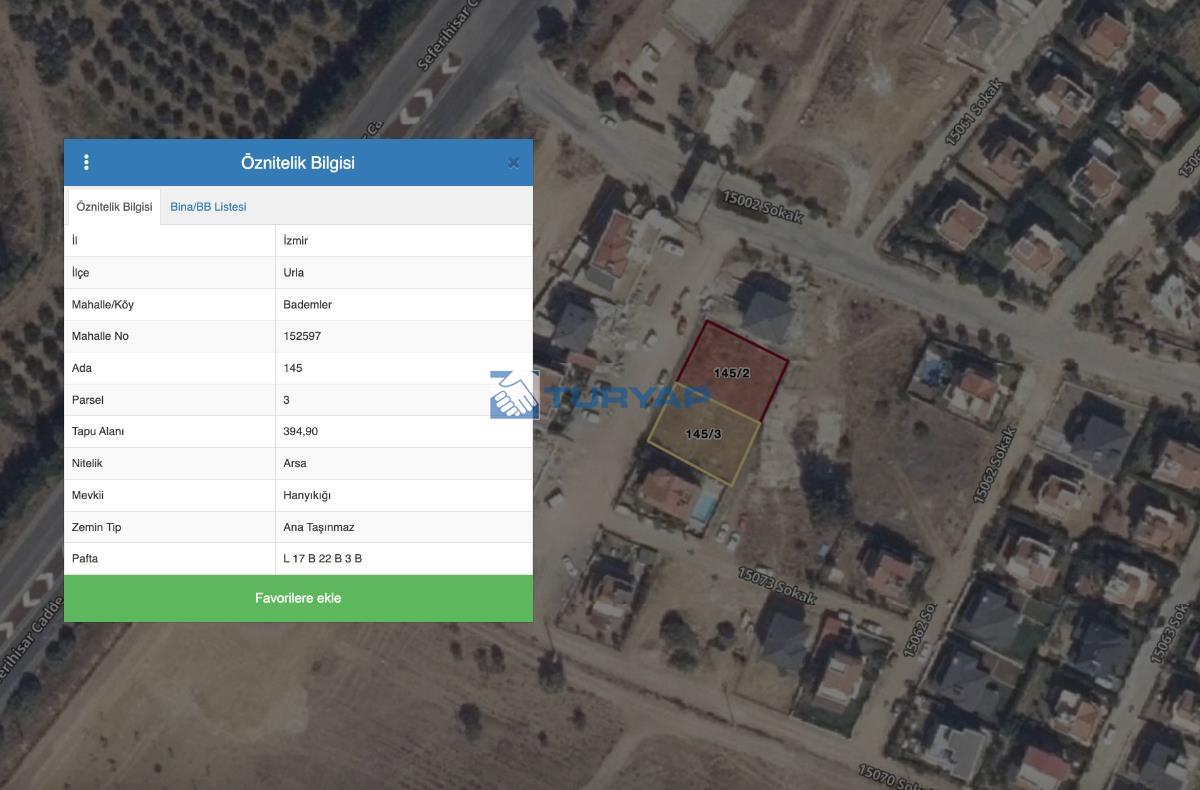This screenshot has height=790, width=1200.
Task: Select parcel 145/2 on the map
Action: point(732,373)
